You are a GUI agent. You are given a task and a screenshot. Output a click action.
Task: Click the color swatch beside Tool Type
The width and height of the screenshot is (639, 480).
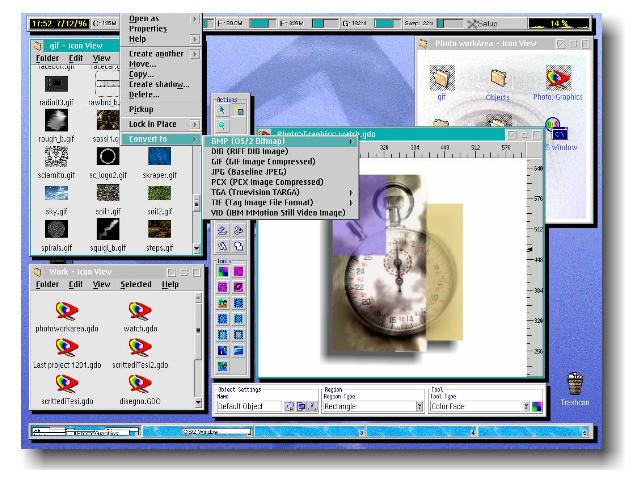[x=537, y=407]
